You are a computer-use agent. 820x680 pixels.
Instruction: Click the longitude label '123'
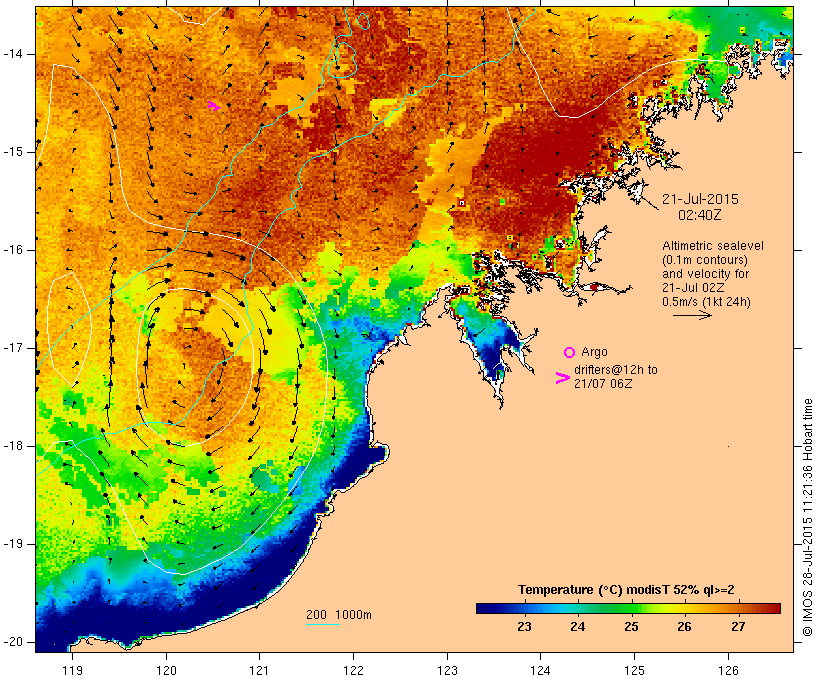(447, 670)
